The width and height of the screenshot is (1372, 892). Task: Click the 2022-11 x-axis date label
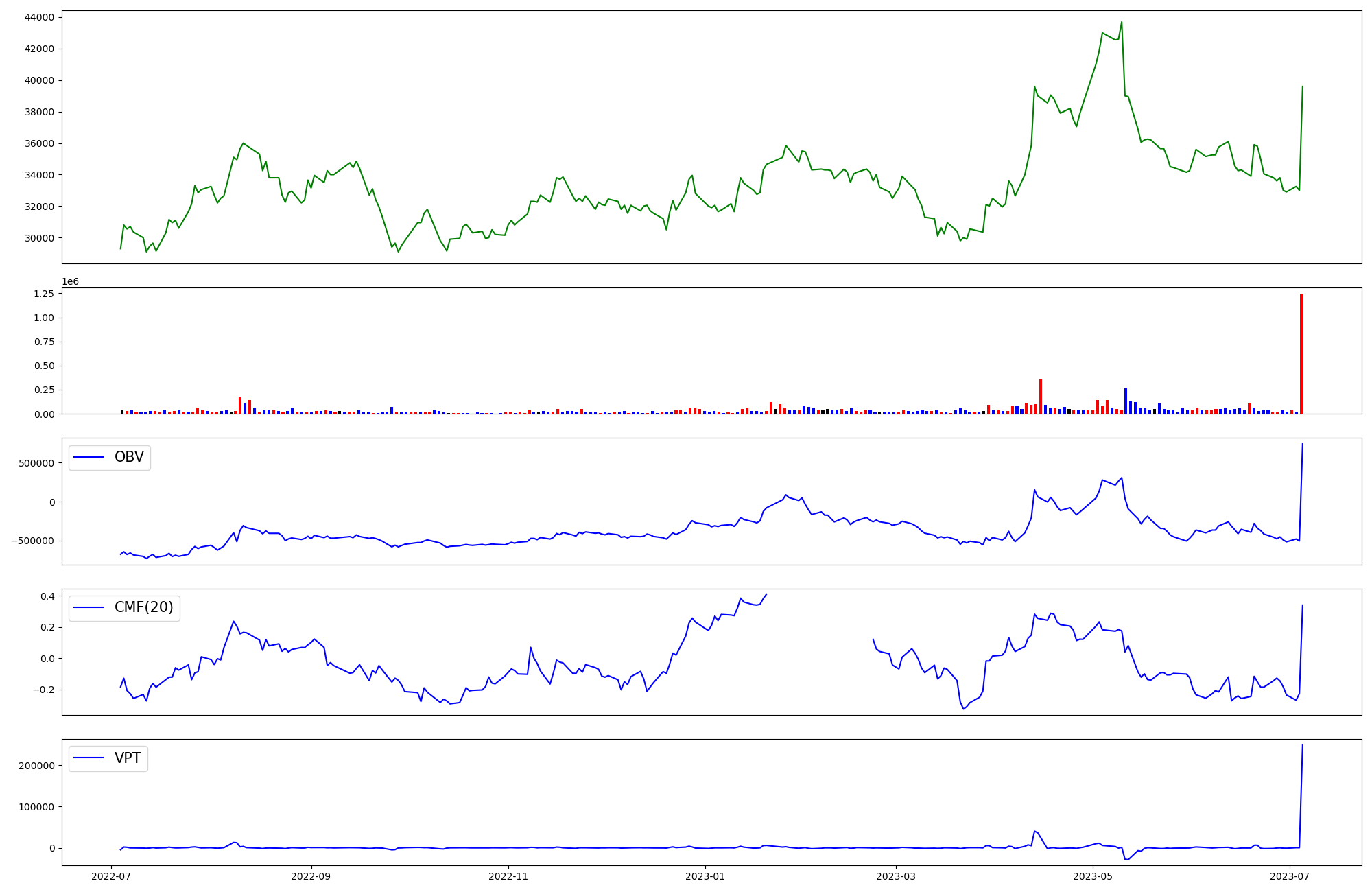point(508,876)
